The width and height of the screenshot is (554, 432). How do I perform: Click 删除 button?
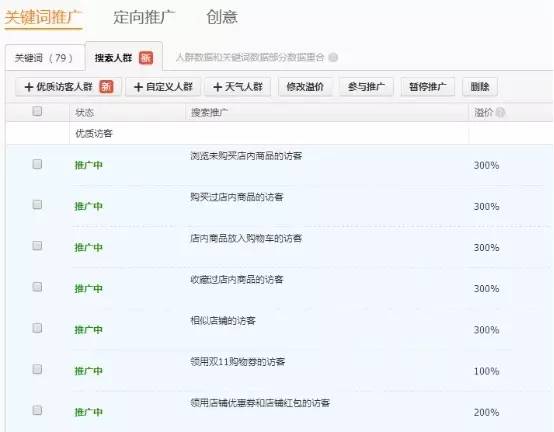[x=480, y=87]
